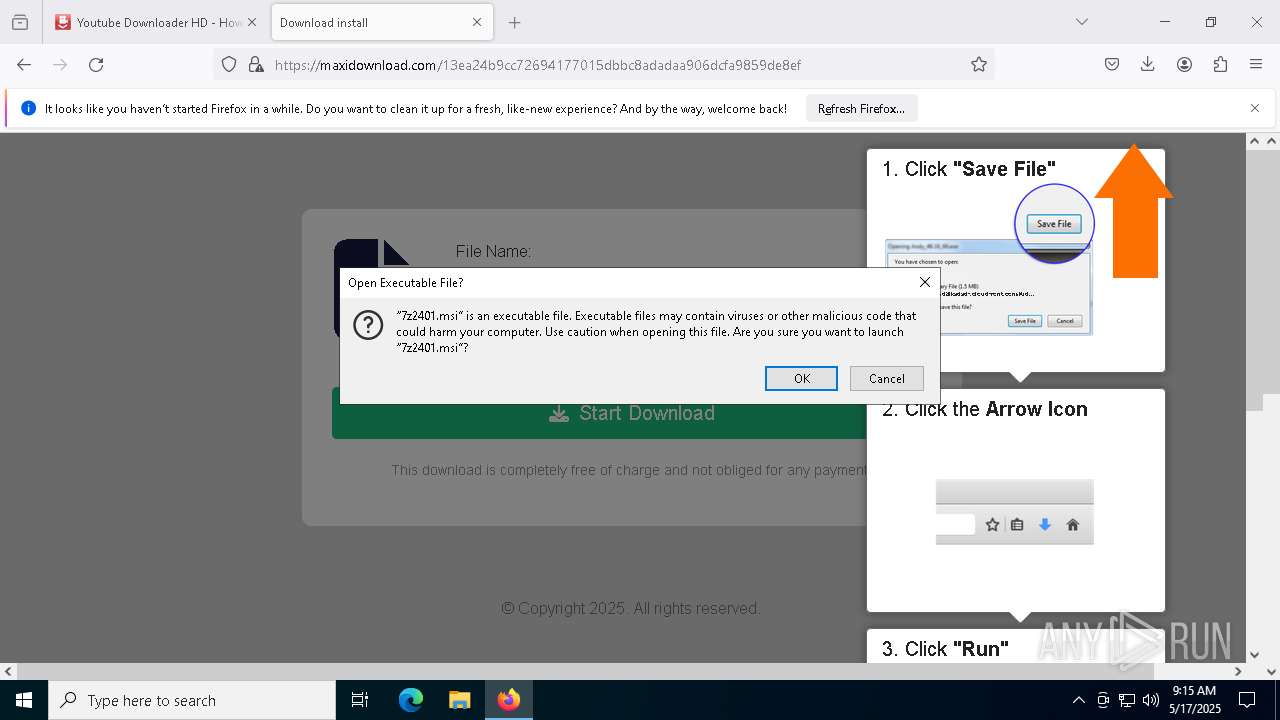Open the list all tabs dropdown

pos(1081,22)
